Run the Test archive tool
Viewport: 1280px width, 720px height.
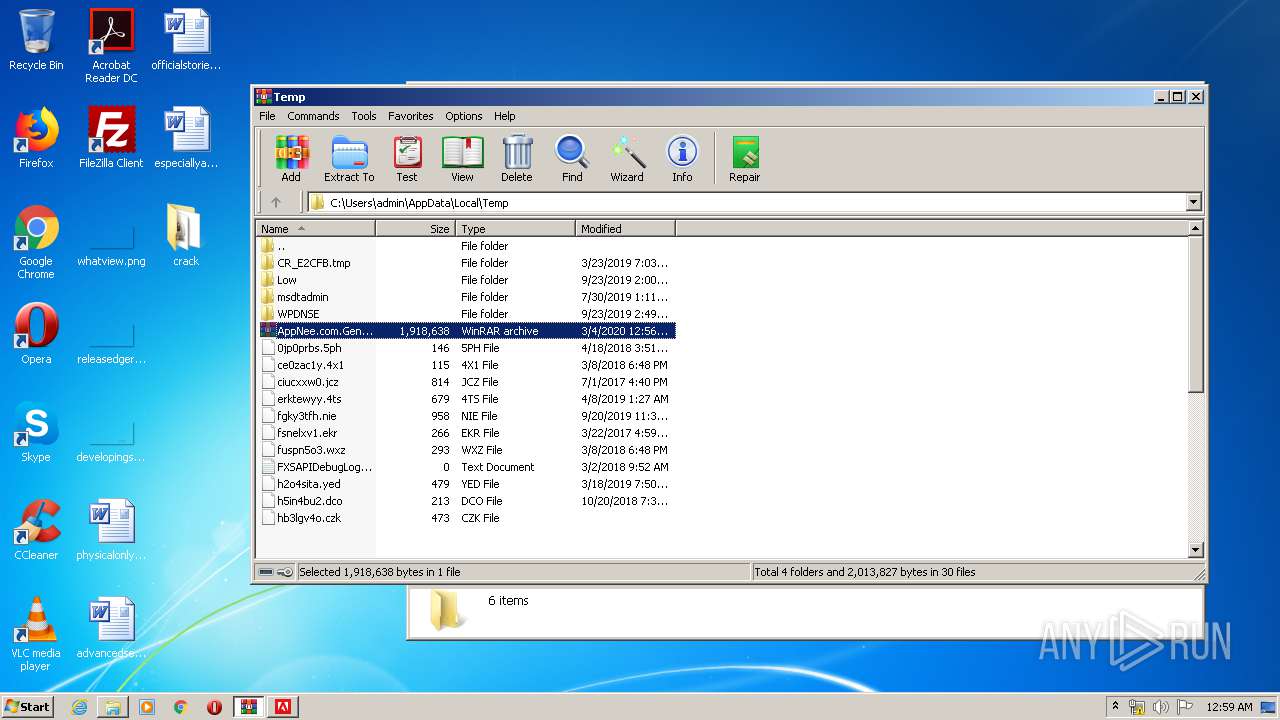pyautogui.click(x=407, y=159)
